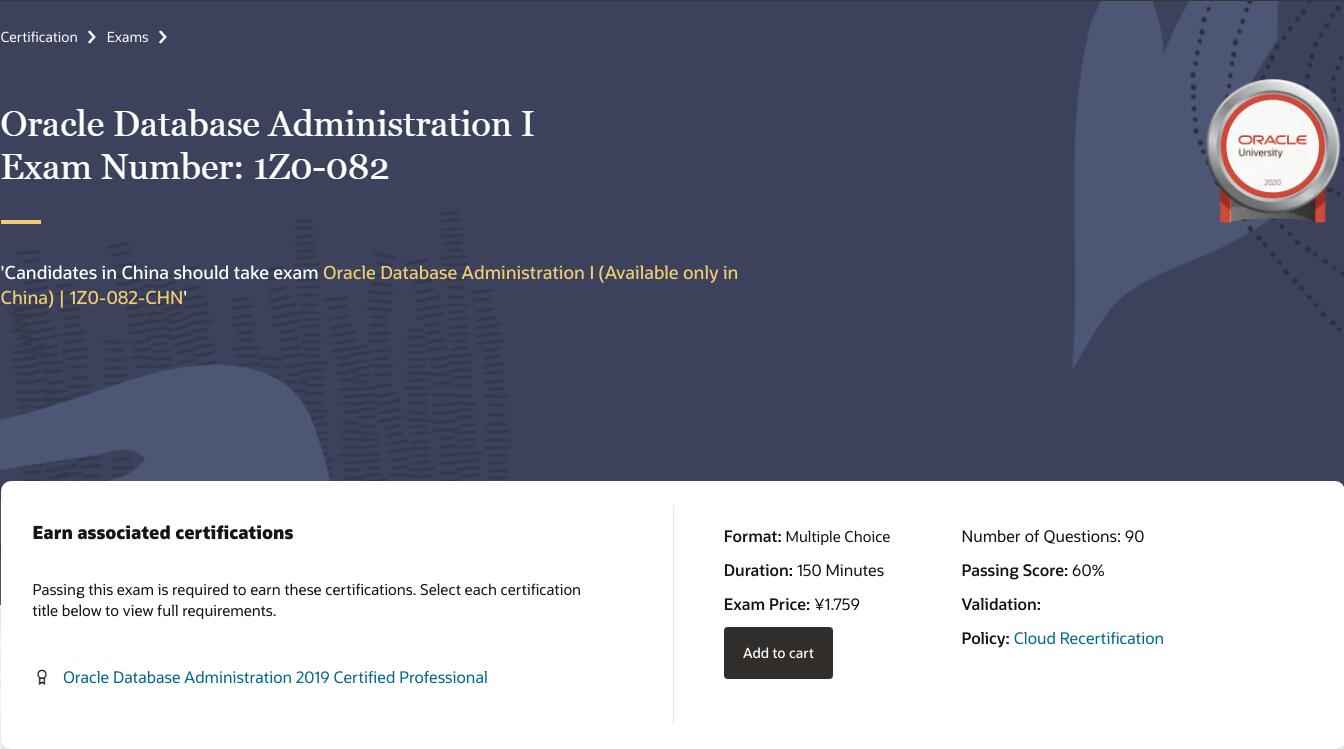This screenshot has width=1344, height=749.
Task: Select the 'Oracle Database Administration I' heading
Action: click(x=267, y=124)
